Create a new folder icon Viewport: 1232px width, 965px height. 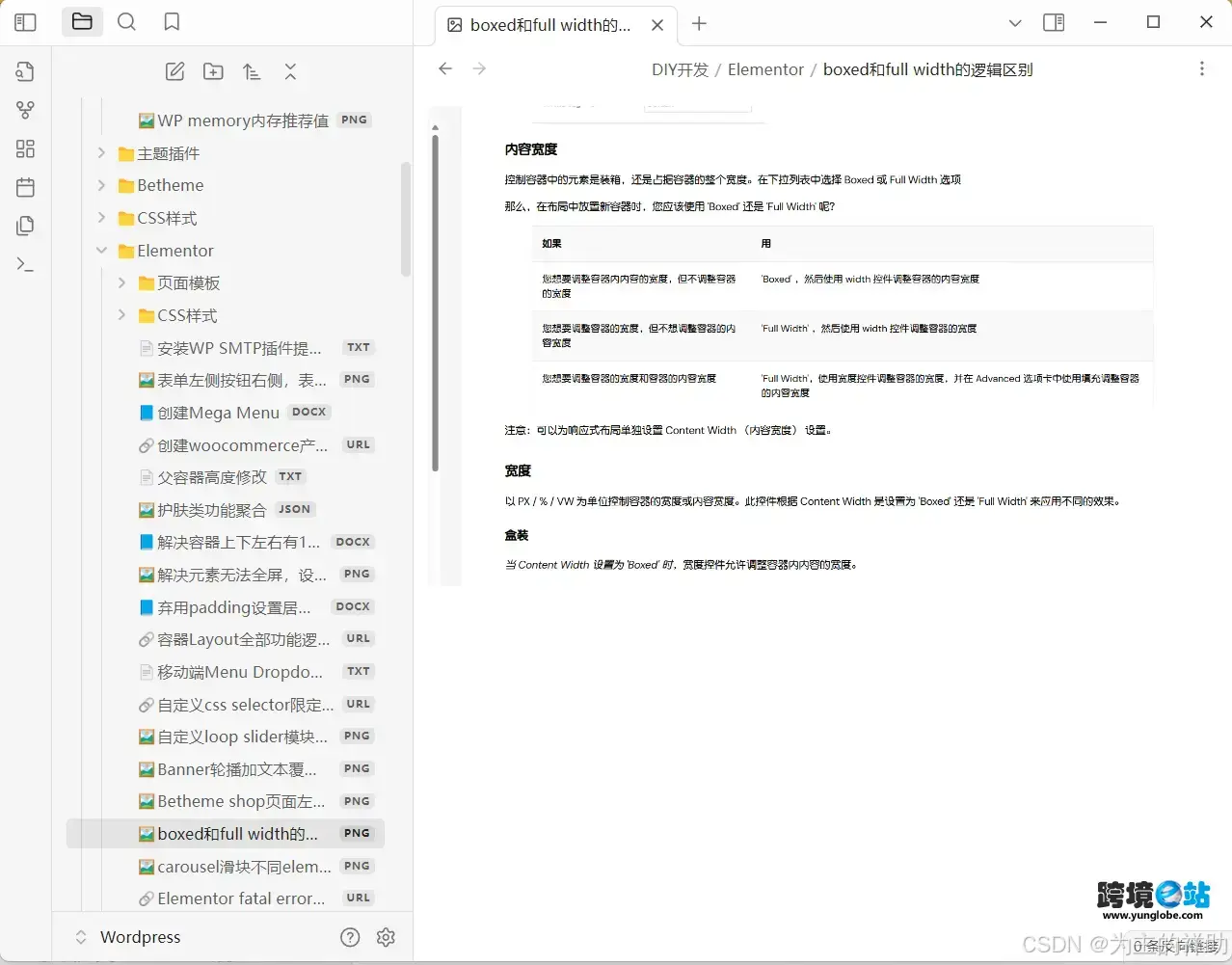pos(213,71)
